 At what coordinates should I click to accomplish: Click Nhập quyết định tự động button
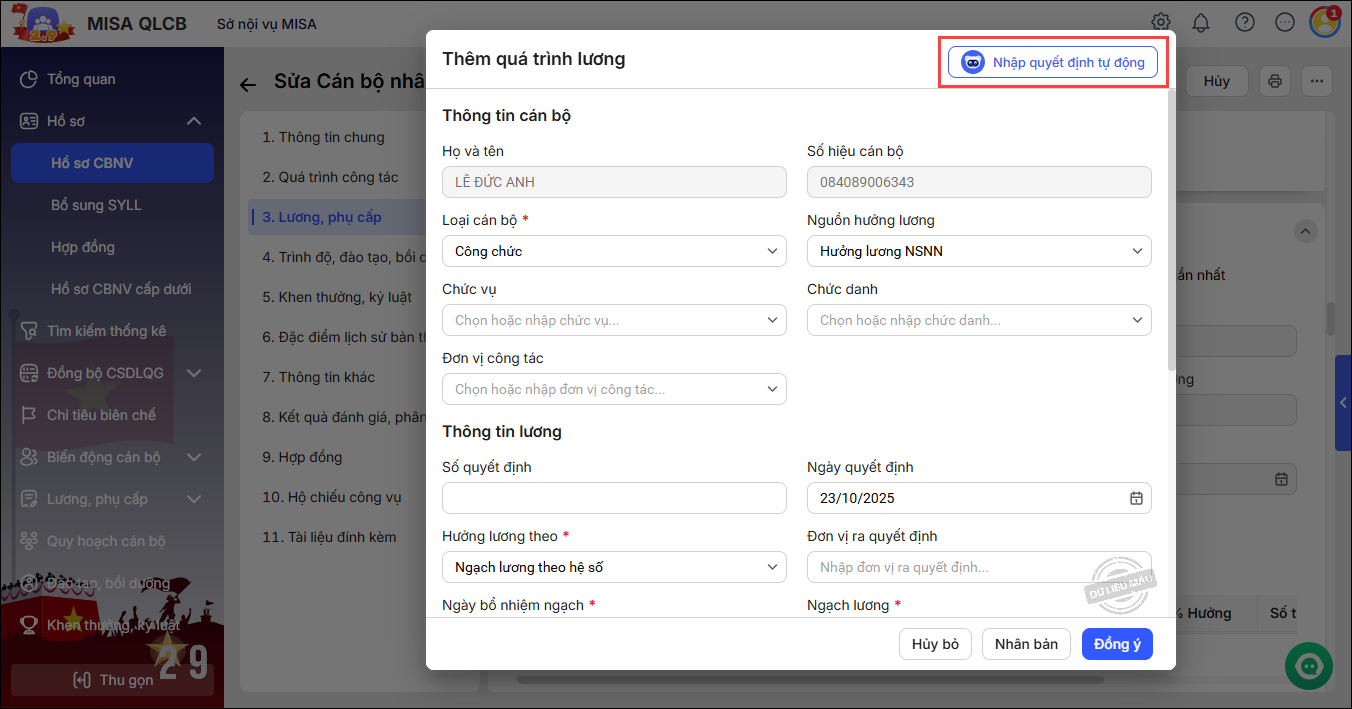click(1053, 62)
